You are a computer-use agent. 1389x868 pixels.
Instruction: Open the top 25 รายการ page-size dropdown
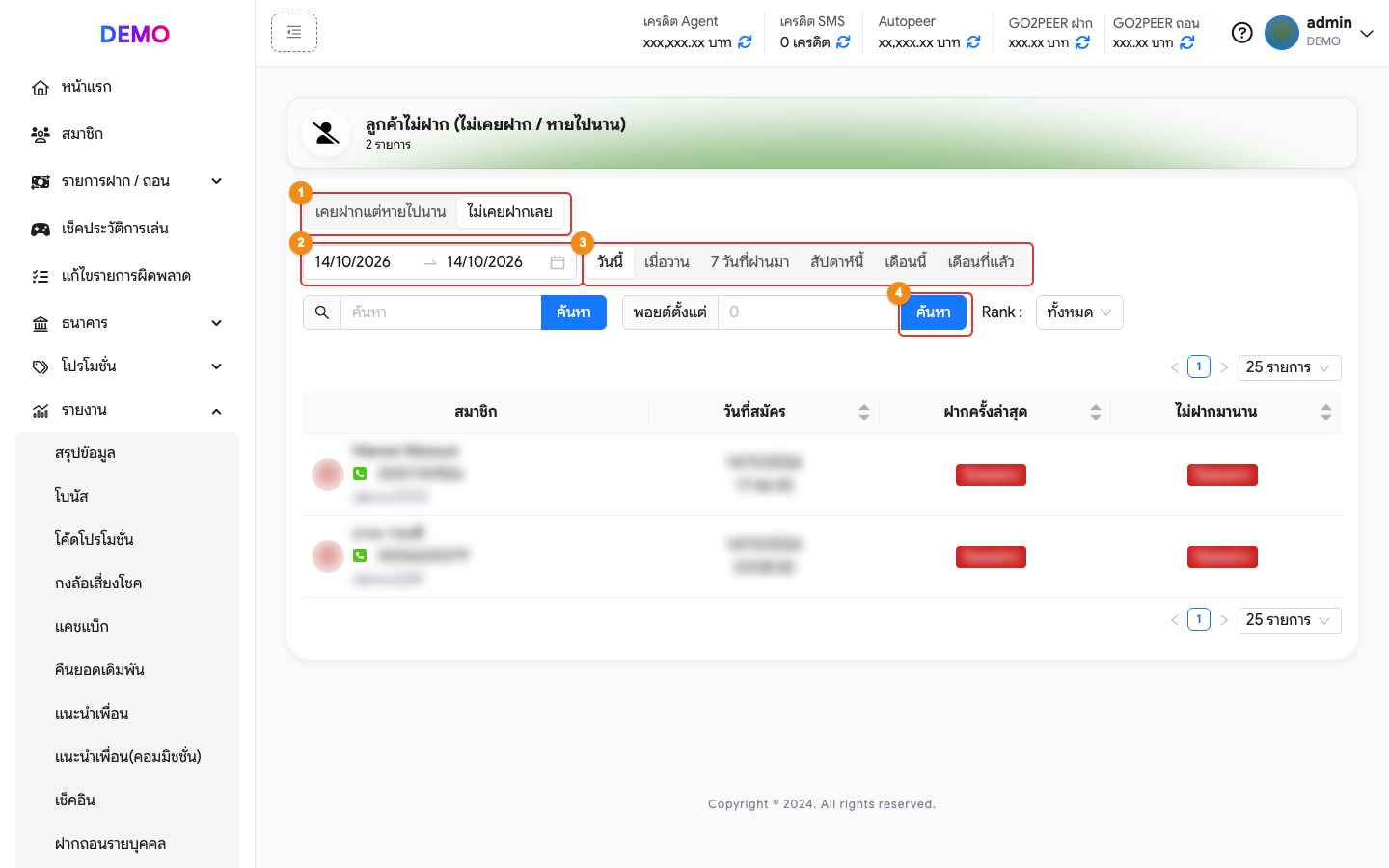coord(1290,367)
